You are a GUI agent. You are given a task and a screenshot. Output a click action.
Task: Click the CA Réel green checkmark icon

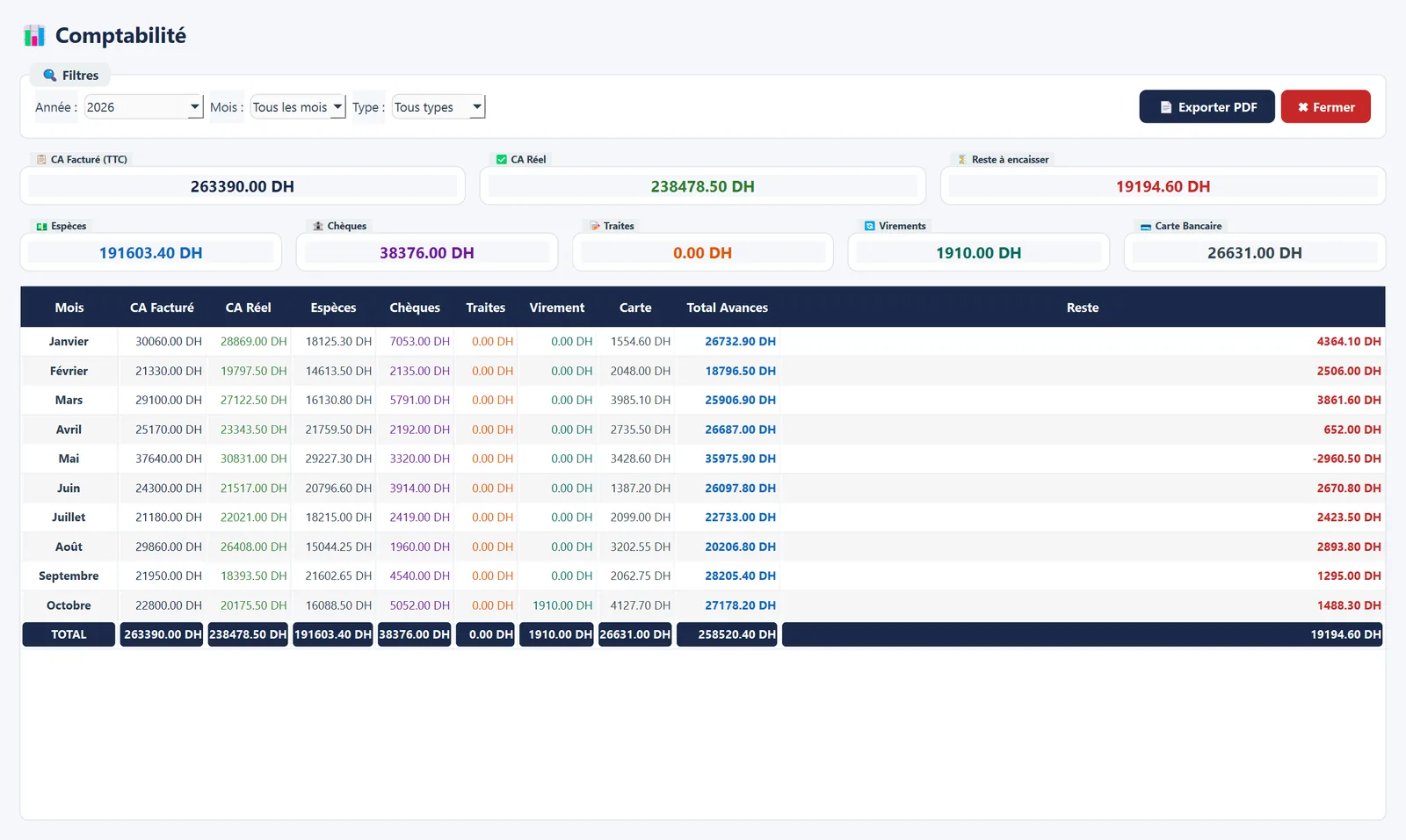pyautogui.click(x=502, y=160)
